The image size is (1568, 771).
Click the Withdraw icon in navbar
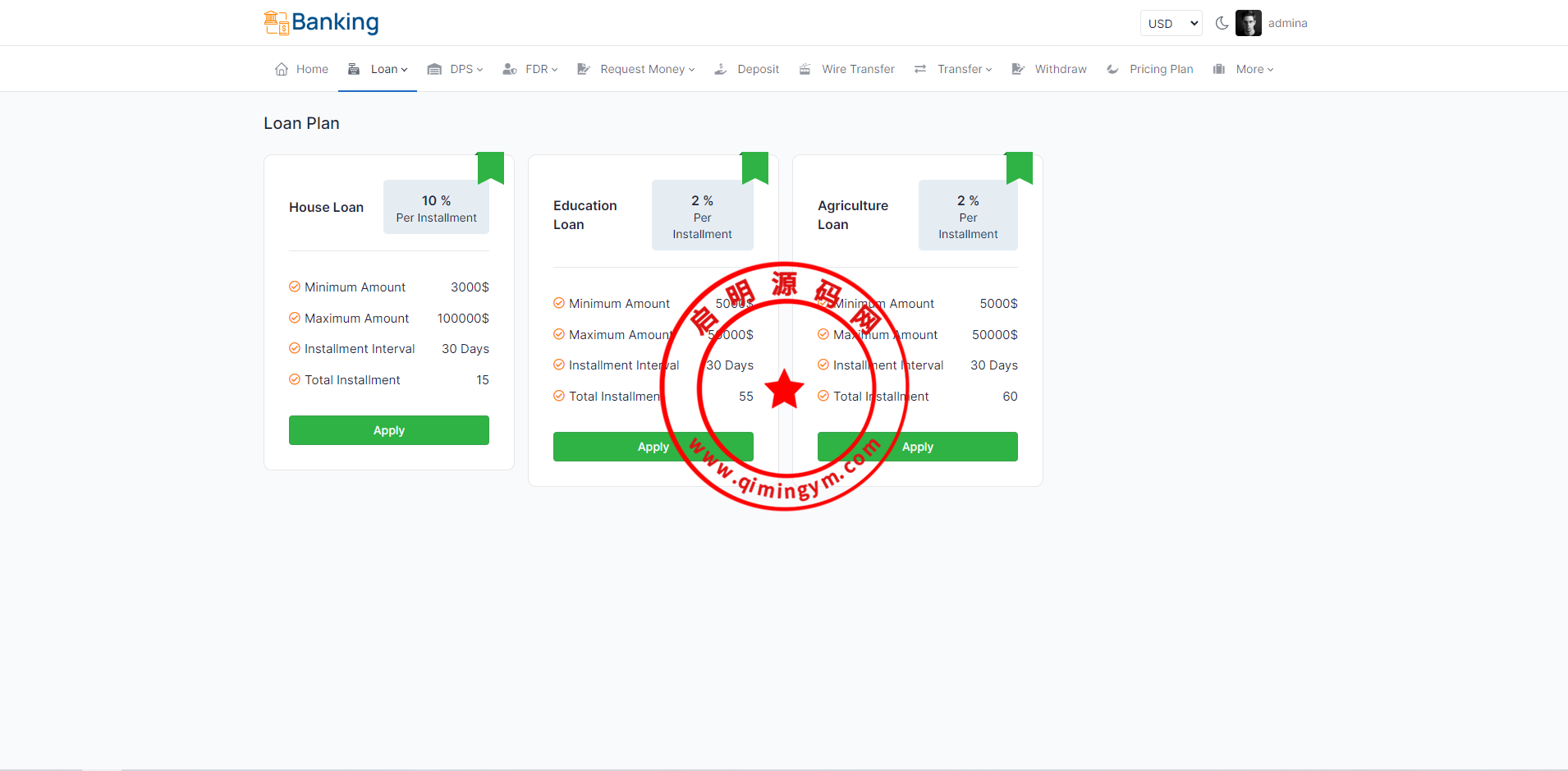[1018, 69]
